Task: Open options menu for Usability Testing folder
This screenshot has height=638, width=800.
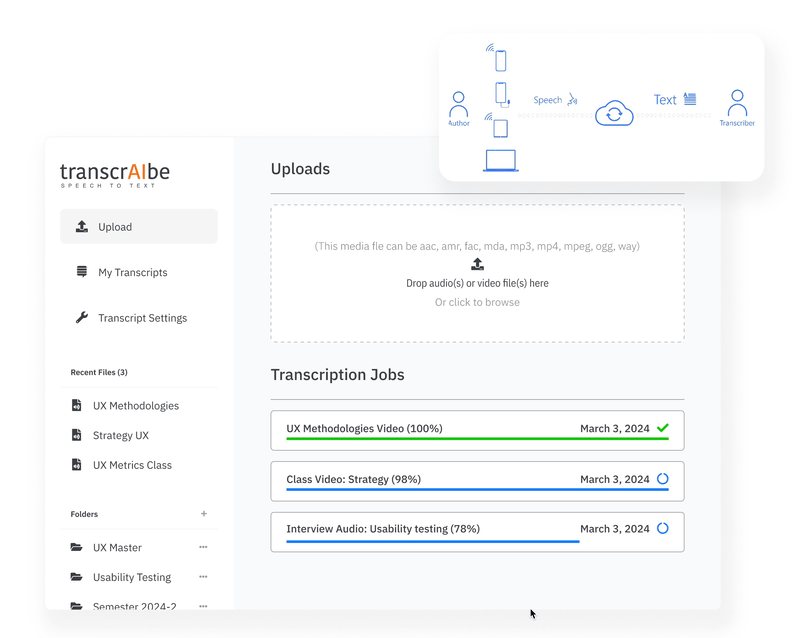Action: tap(203, 577)
